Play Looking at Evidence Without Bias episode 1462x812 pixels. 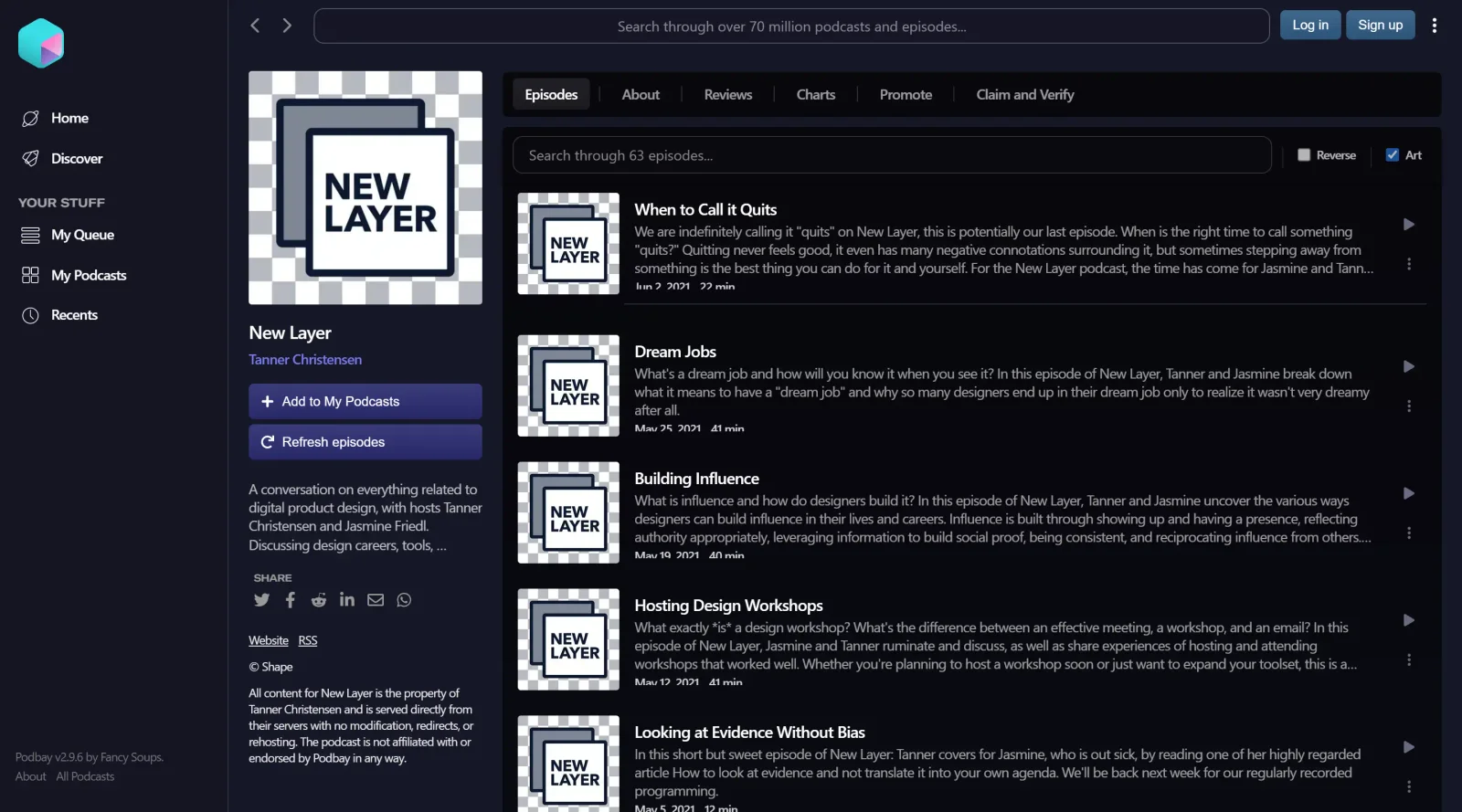tap(1409, 747)
